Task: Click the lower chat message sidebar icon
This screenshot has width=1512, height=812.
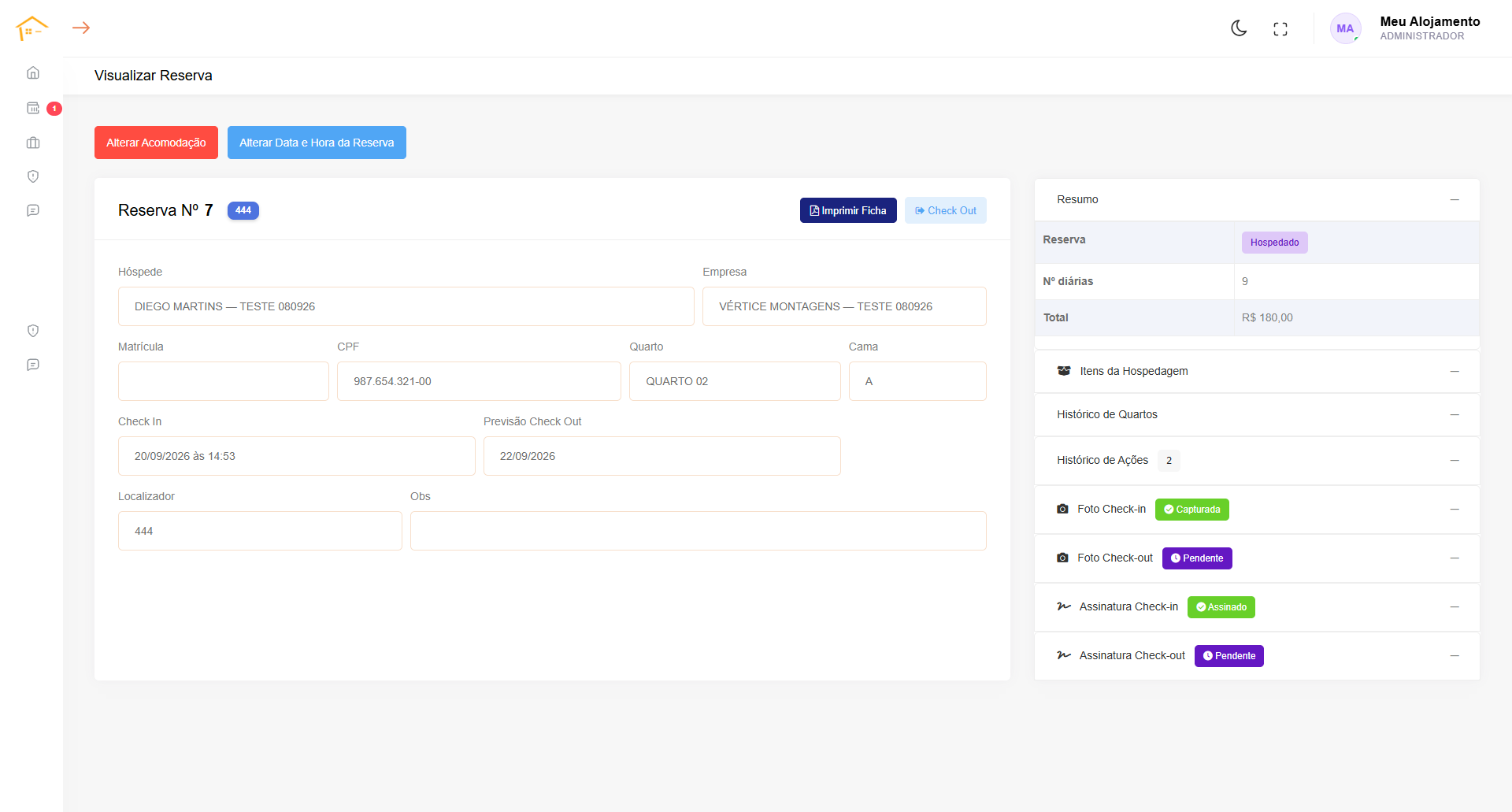Action: (33, 365)
